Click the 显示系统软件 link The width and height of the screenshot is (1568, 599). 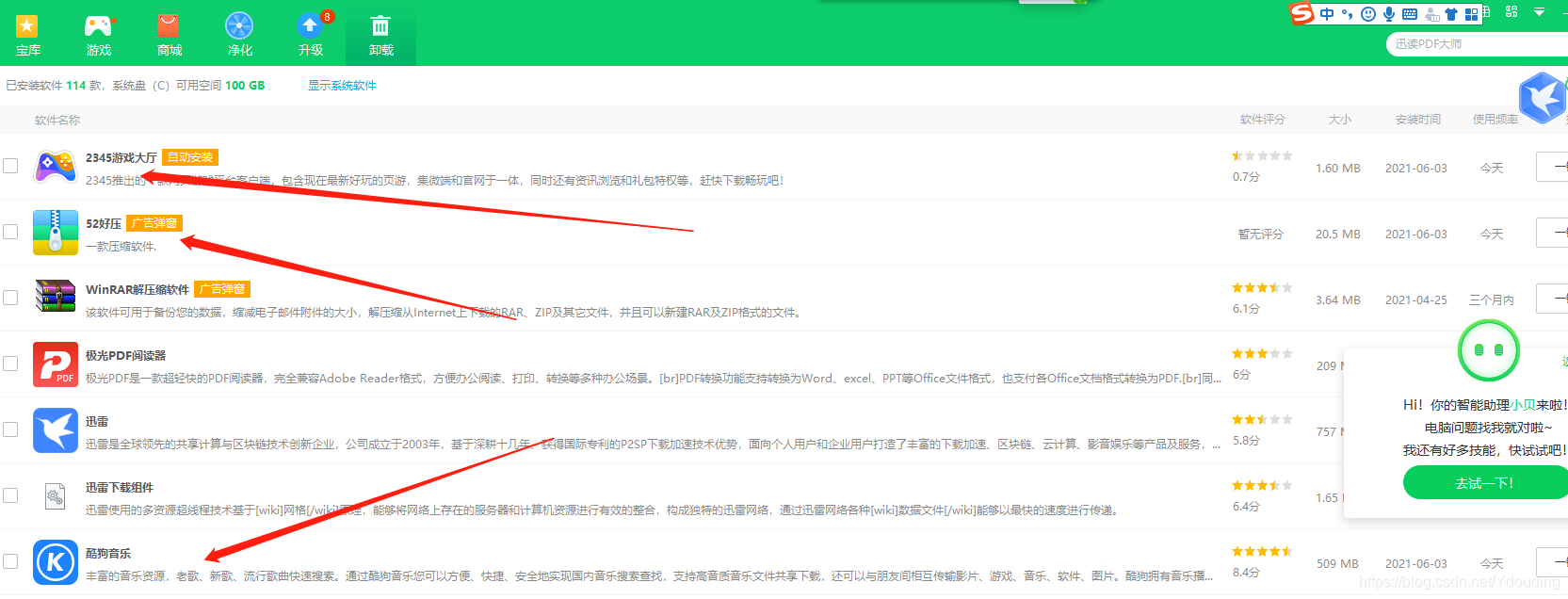342,86
